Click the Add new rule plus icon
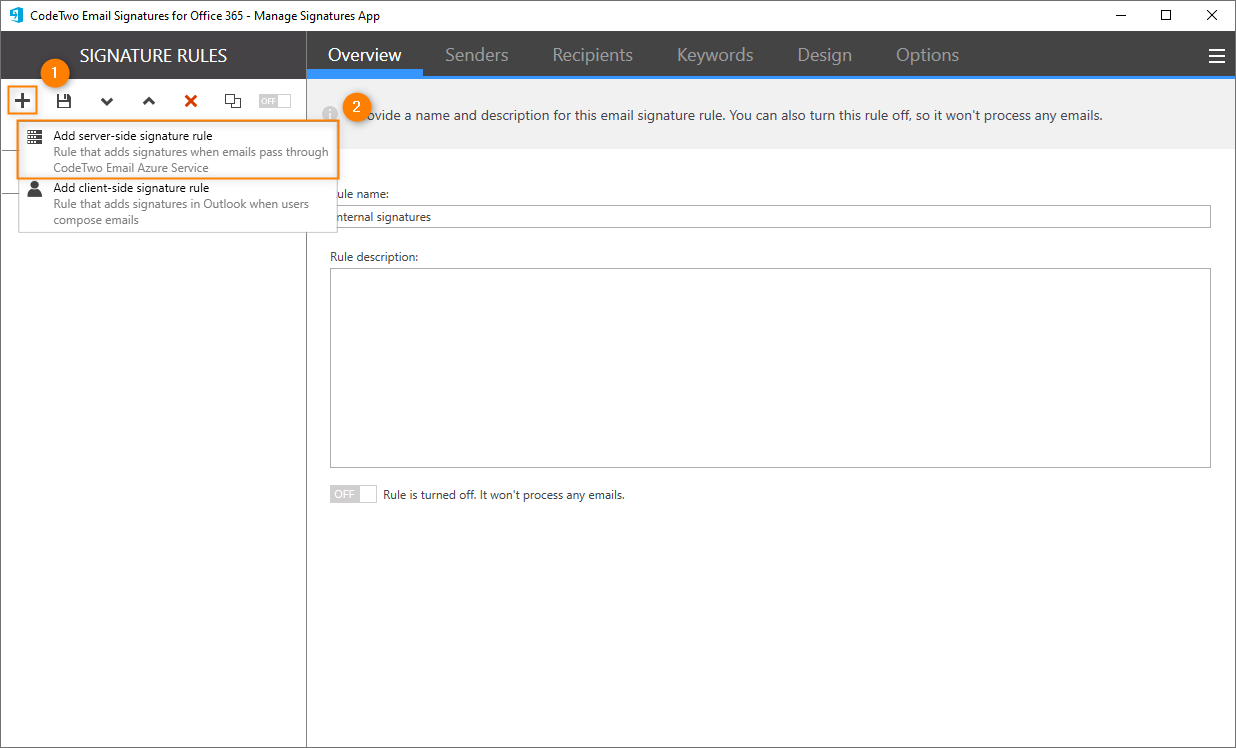 [x=22, y=100]
